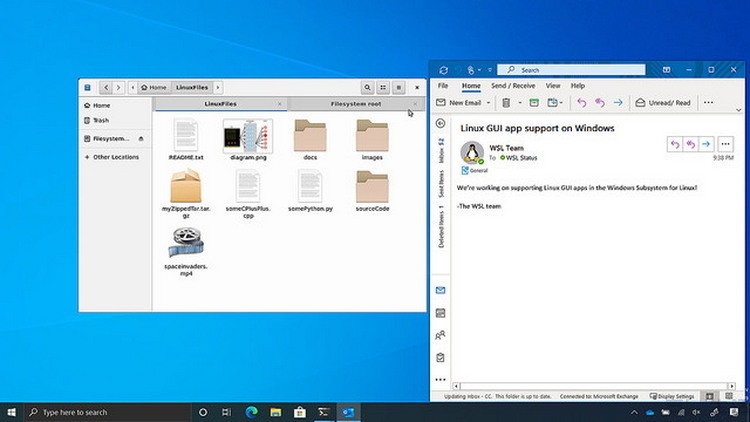
Task: Open more actions in the message header
Action: coord(725,144)
